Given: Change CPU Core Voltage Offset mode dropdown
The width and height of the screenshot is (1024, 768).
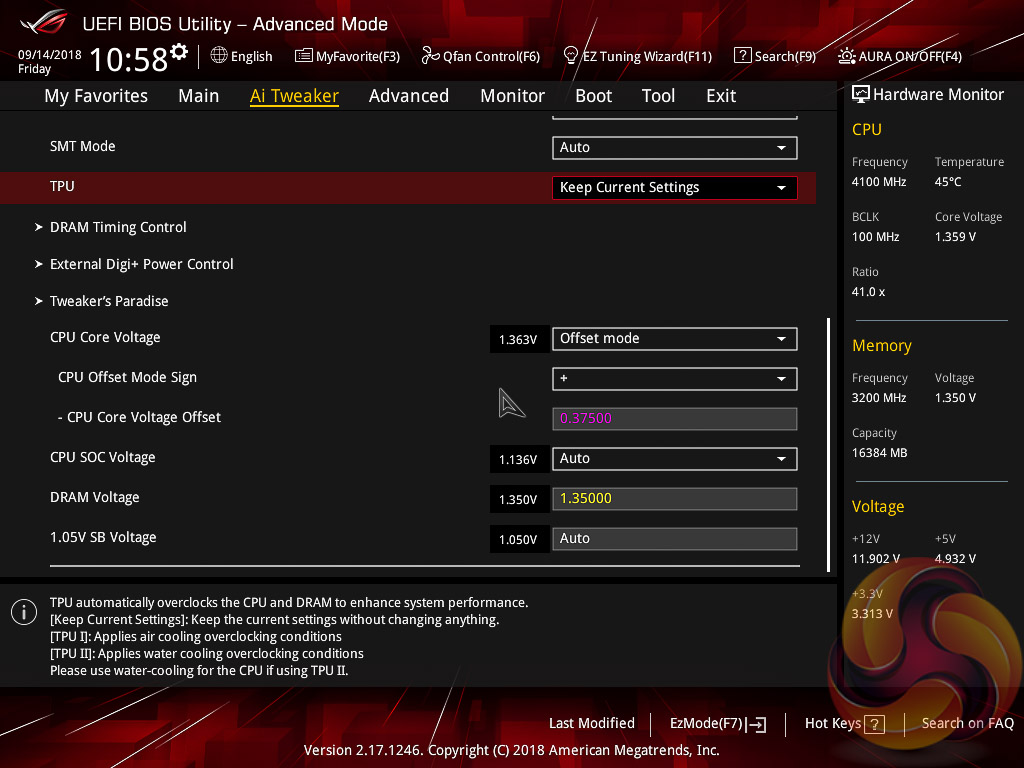Looking at the screenshot, I should click(674, 339).
